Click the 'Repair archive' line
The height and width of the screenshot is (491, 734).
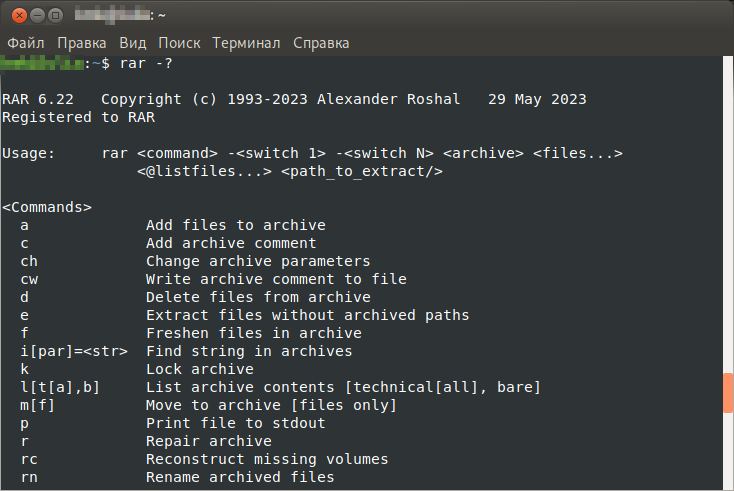click(x=209, y=441)
